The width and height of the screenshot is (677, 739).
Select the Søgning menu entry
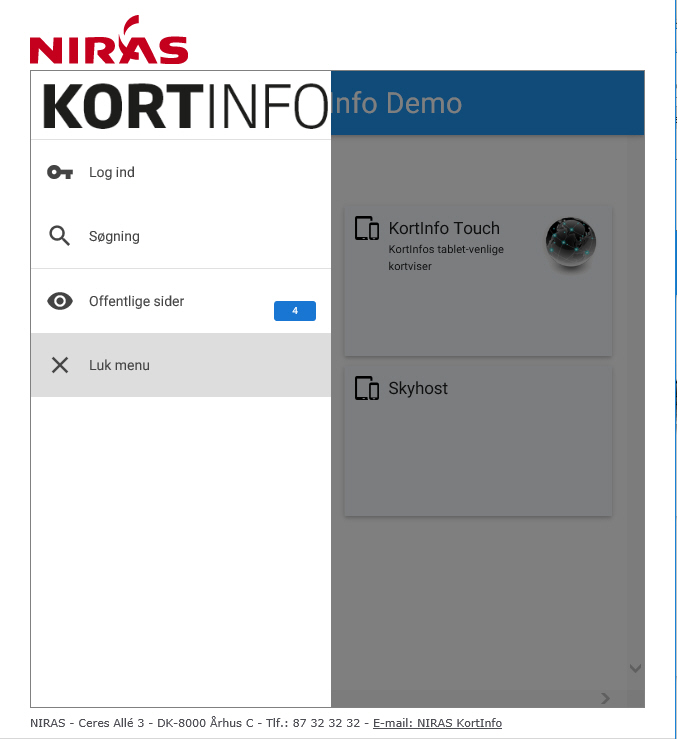point(181,236)
